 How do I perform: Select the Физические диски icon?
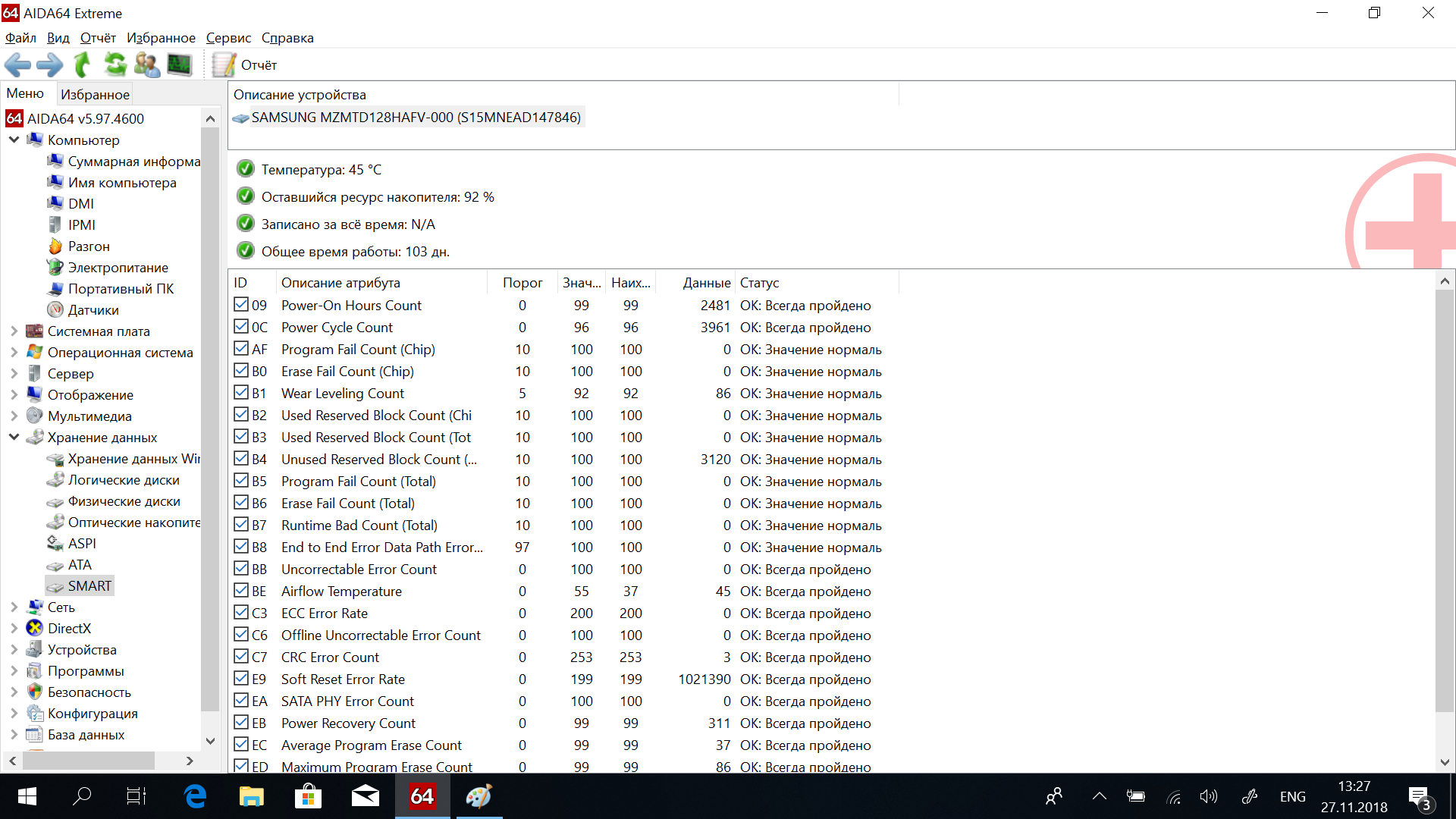pyautogui.click(x=55, y=502)
